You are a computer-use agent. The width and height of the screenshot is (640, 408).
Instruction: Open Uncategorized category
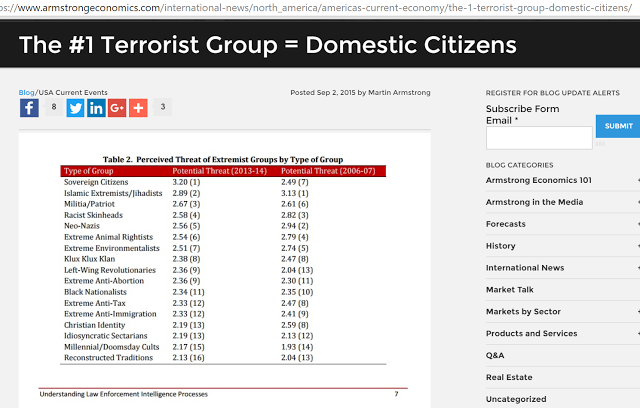516,399
